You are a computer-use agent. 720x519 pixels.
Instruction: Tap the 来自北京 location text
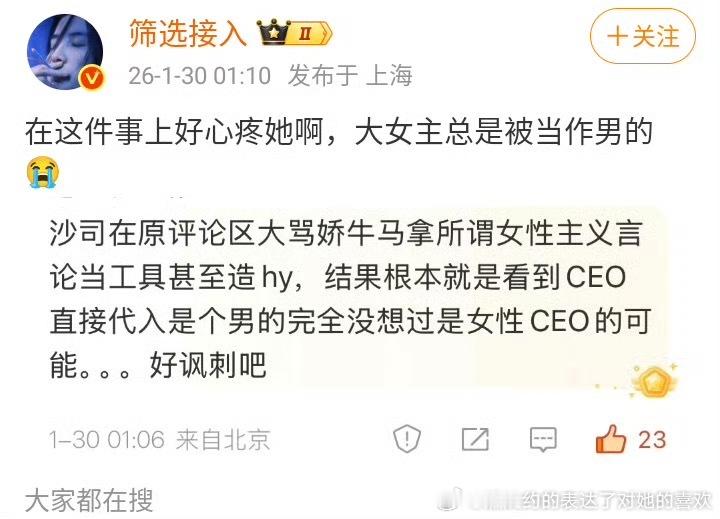pos(223,440)
